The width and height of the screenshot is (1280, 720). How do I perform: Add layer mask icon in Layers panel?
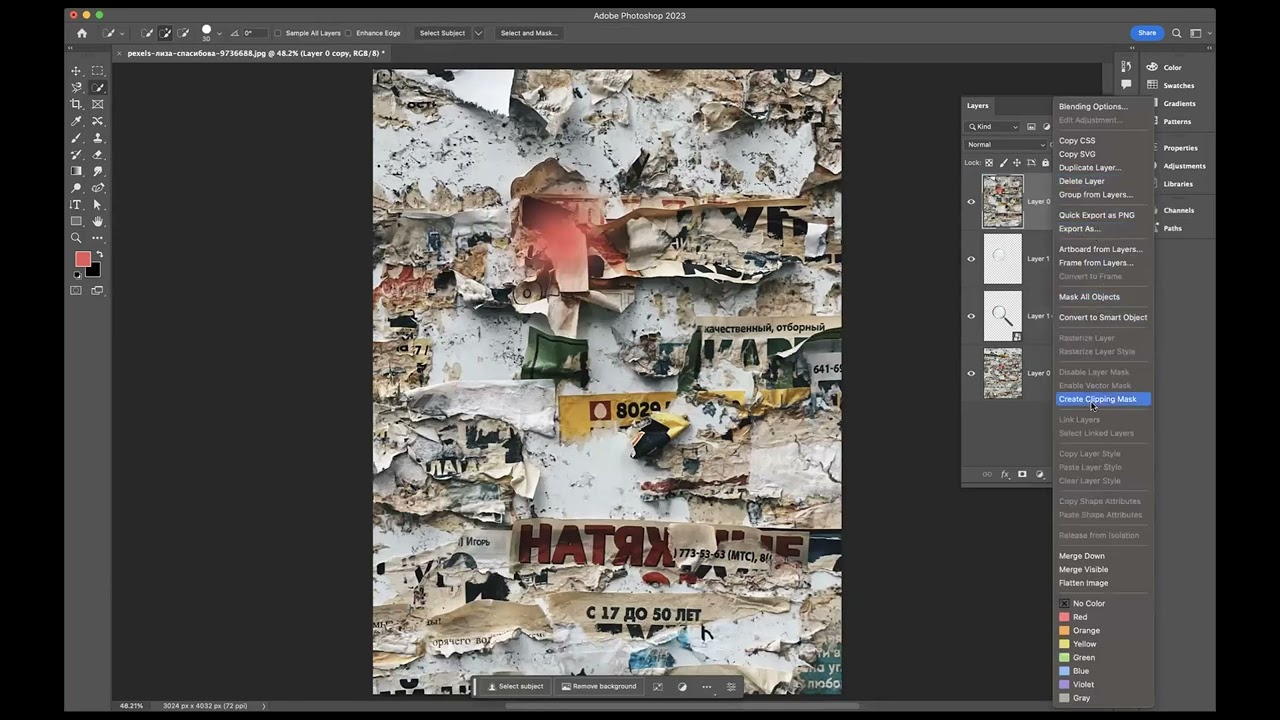[1022, 474]
